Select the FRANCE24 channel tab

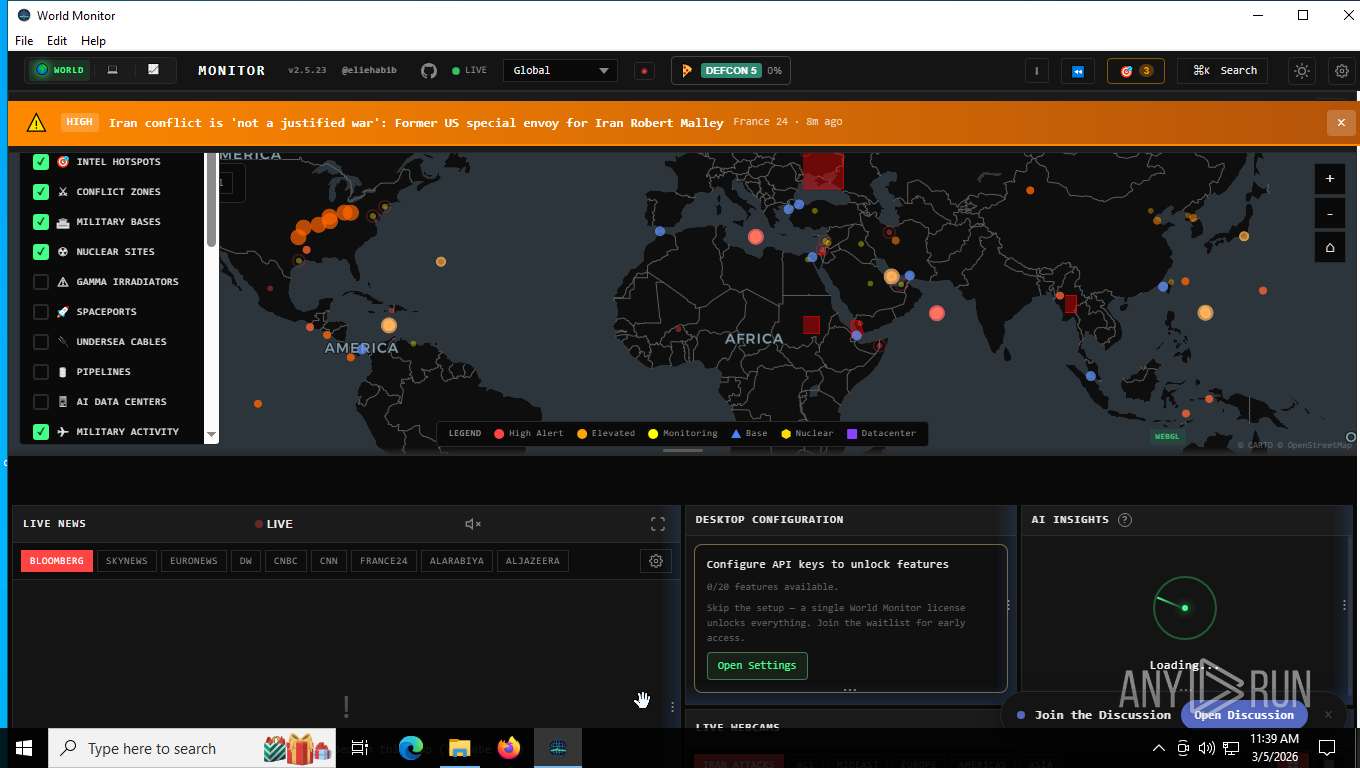tap(384, 561)
